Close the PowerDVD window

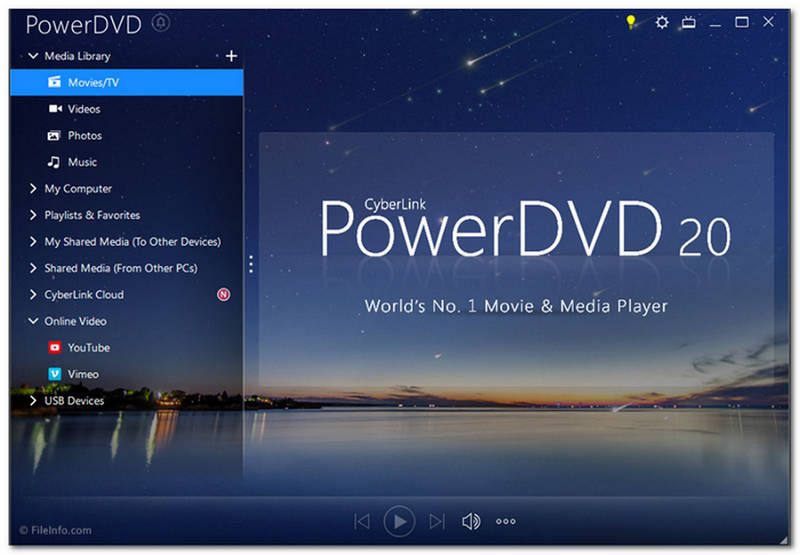(768, 22)
